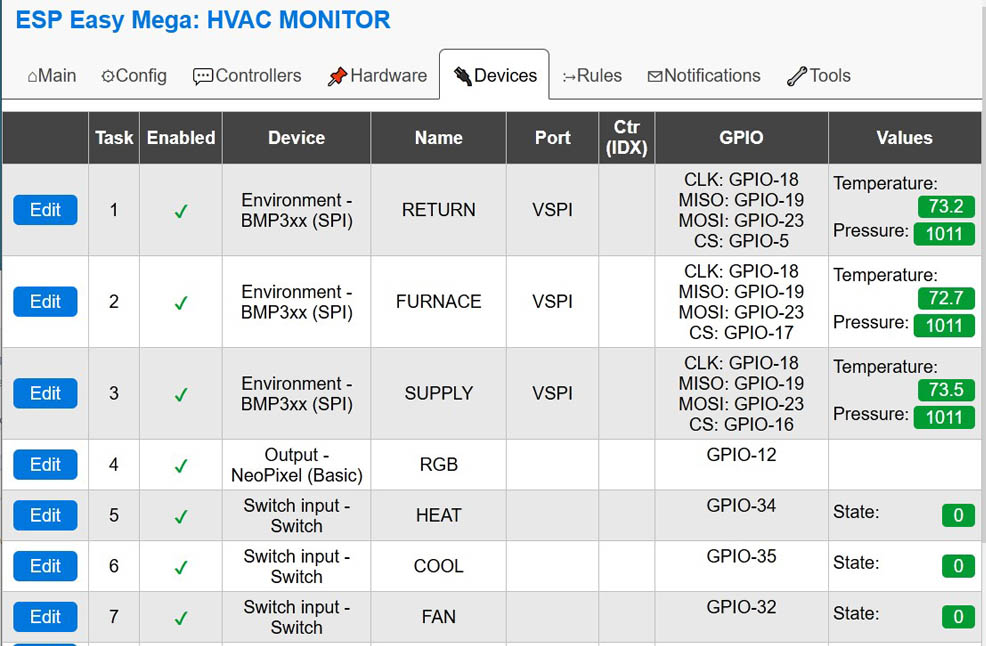Select the Devices tab

coord(495,76)
